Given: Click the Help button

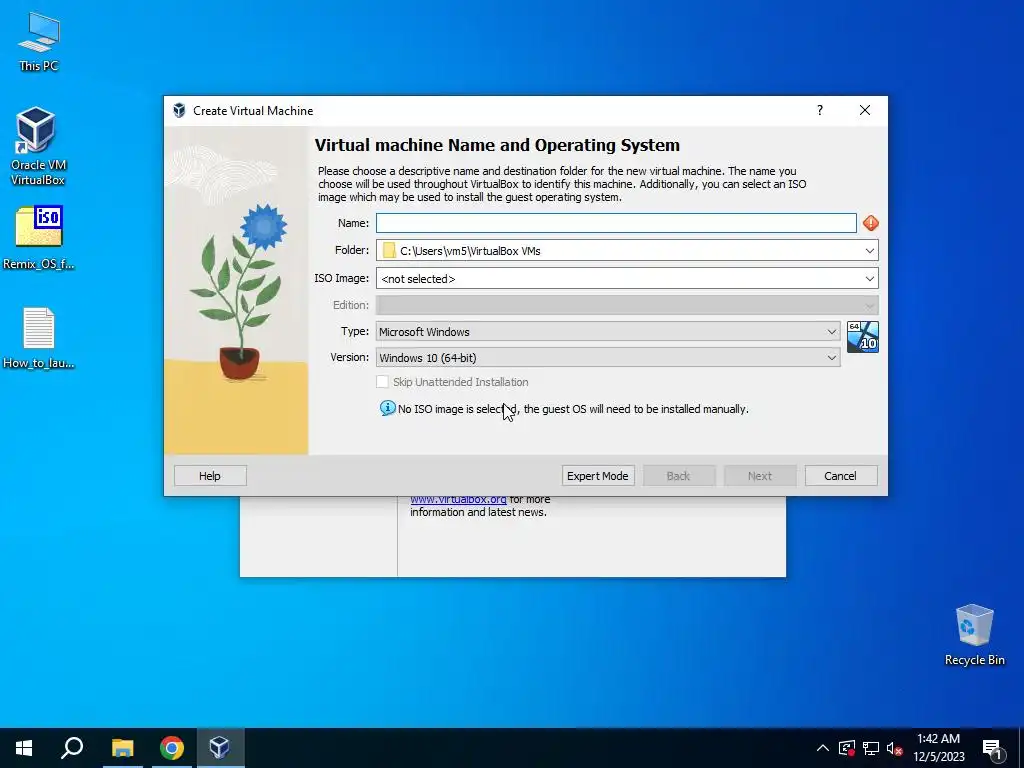Looking at the screenshot, I should tap(210, 476).
